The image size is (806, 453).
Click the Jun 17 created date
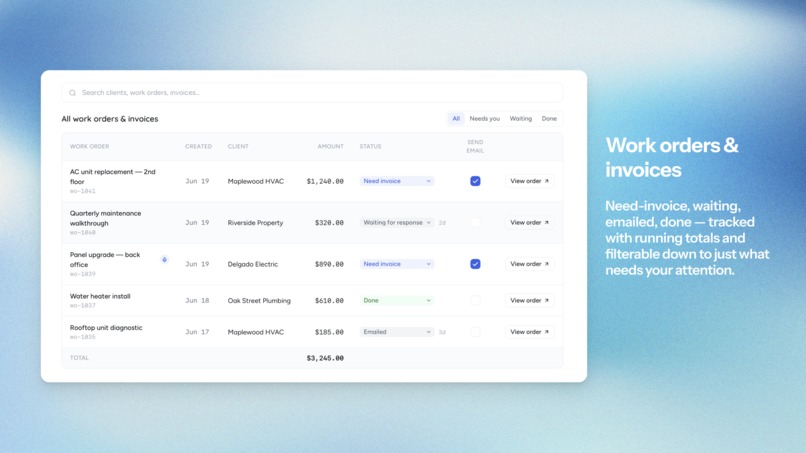coord(197,332)
